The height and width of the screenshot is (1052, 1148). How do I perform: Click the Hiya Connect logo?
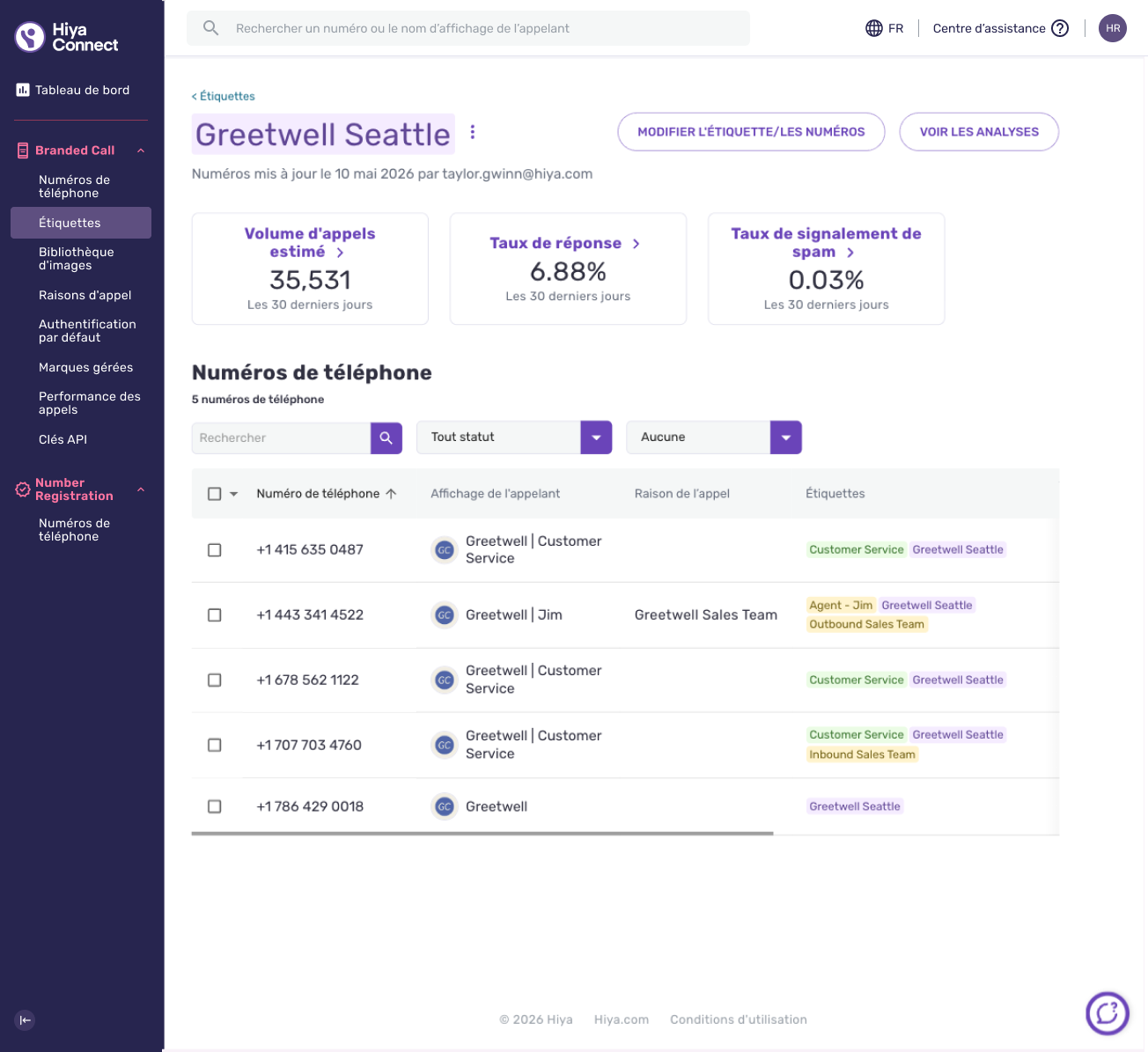tap(67, 37)
